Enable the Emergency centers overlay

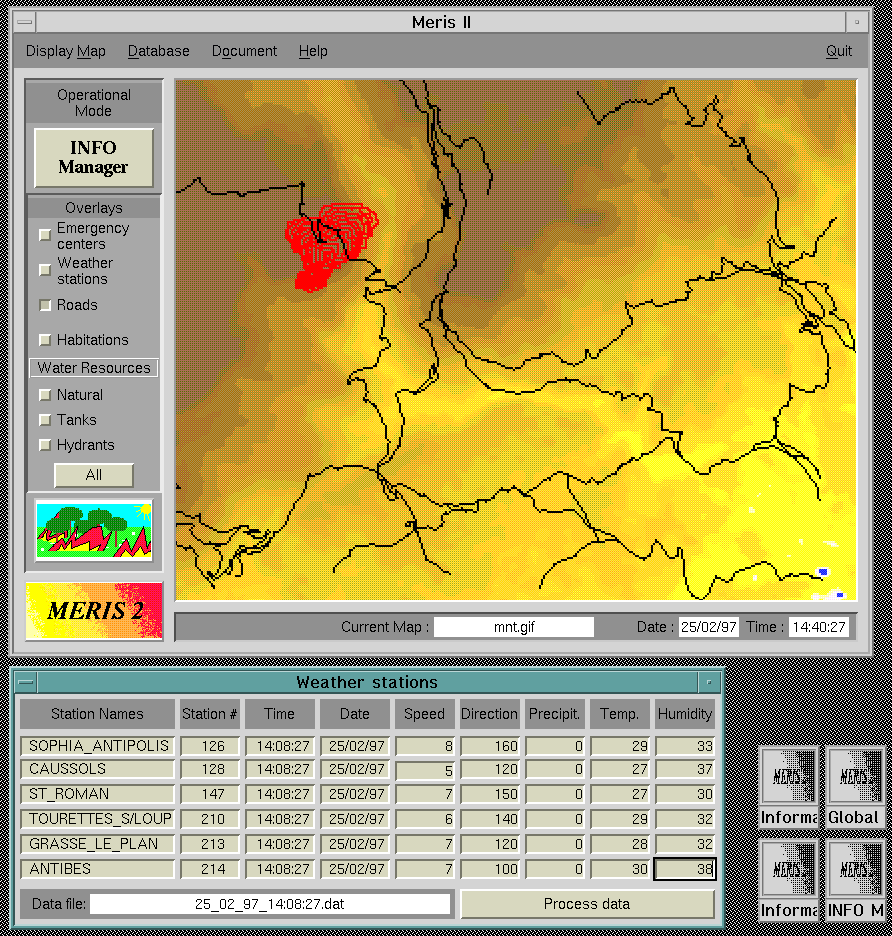click(x=45, y=235)
